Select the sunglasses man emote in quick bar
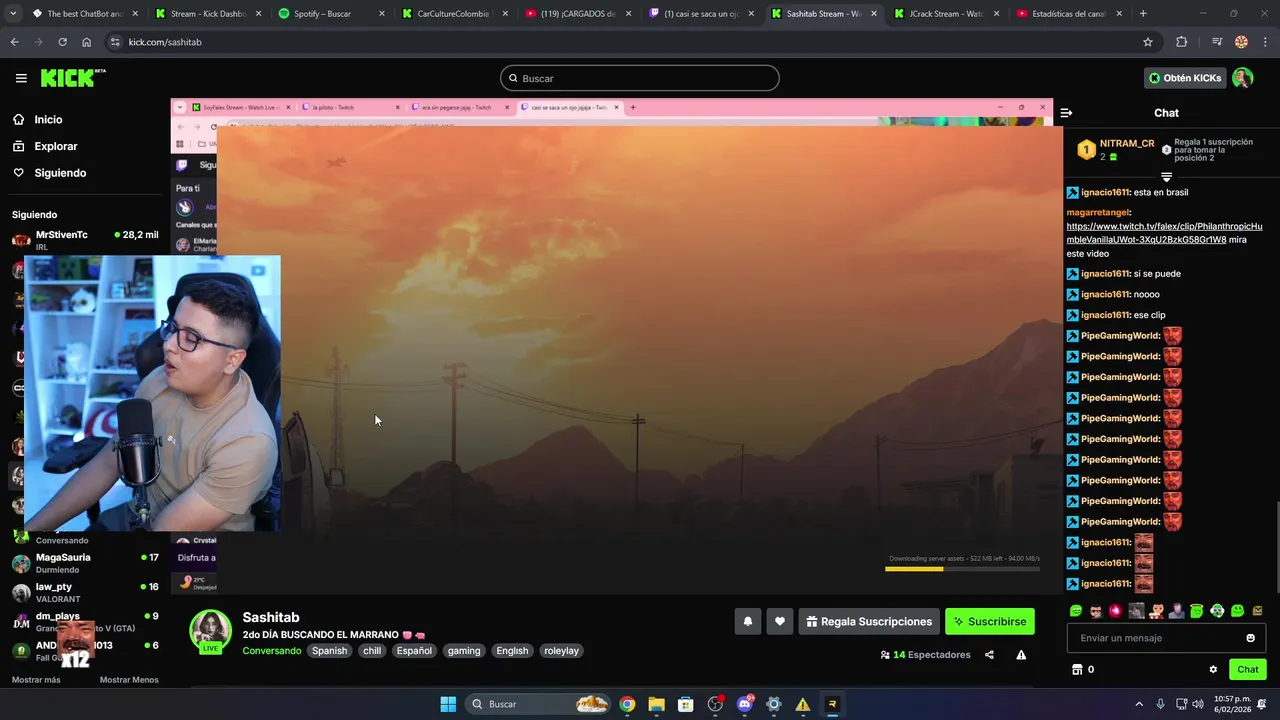Viewport: 1280px width, 720px height. tap(1095, 611)
